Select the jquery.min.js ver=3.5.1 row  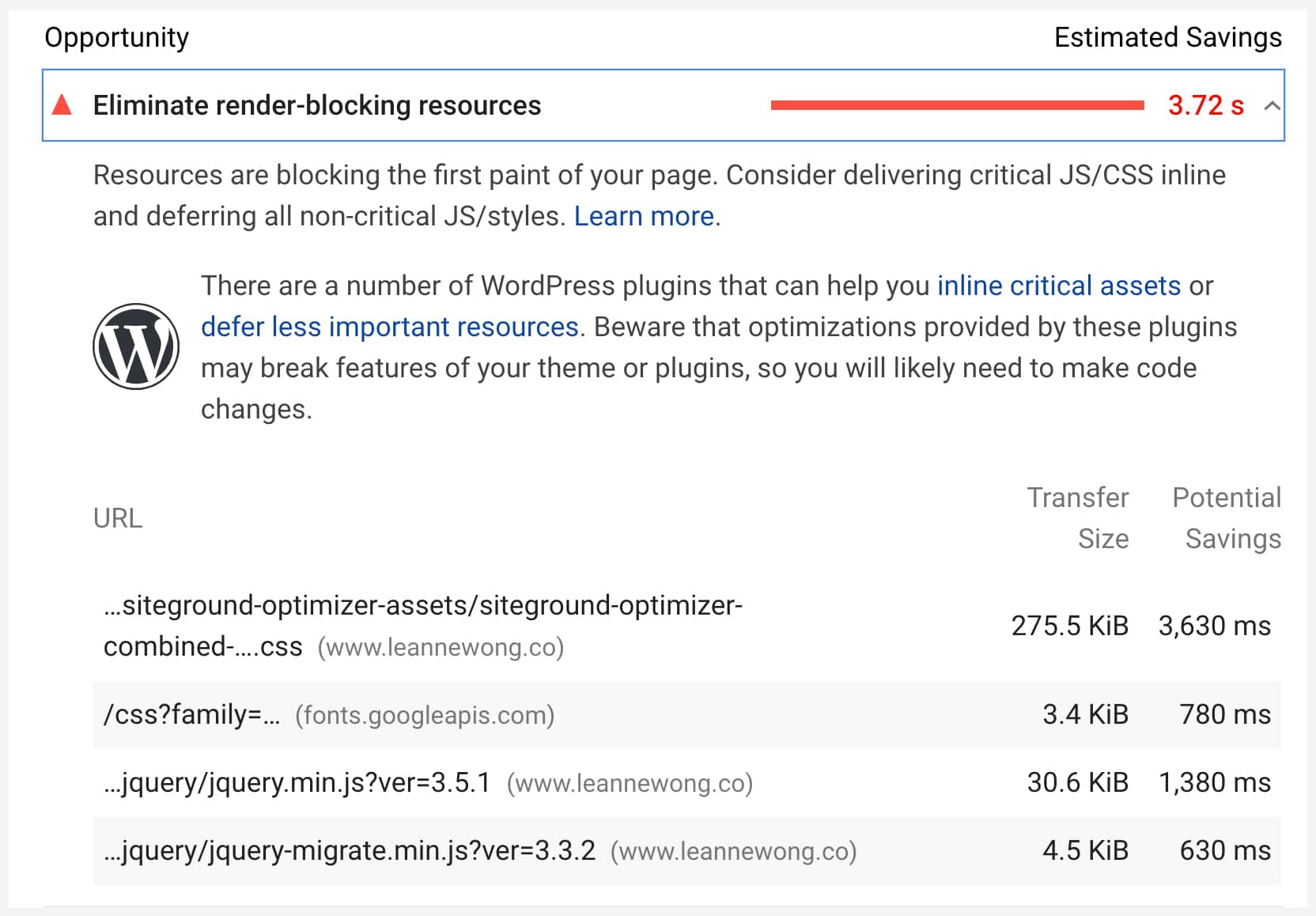pyautogui.click(x=427, y=783)
